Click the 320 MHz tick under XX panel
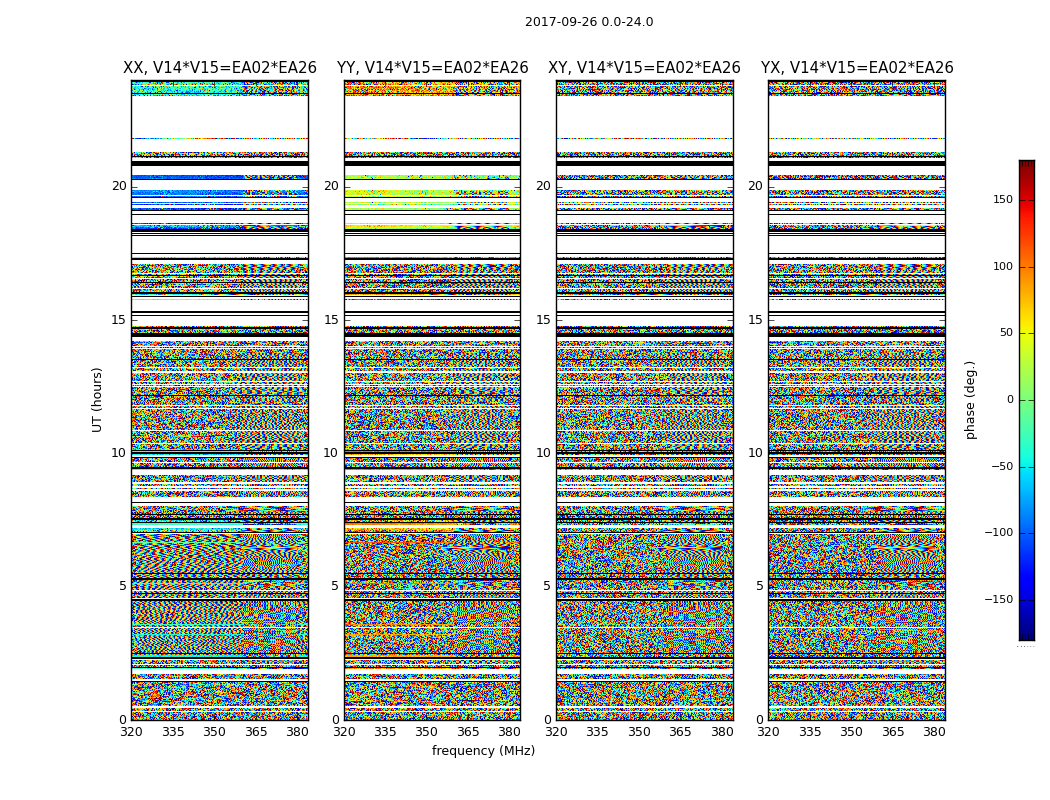Screen dimensions: 1050x800 pos(131,732)
